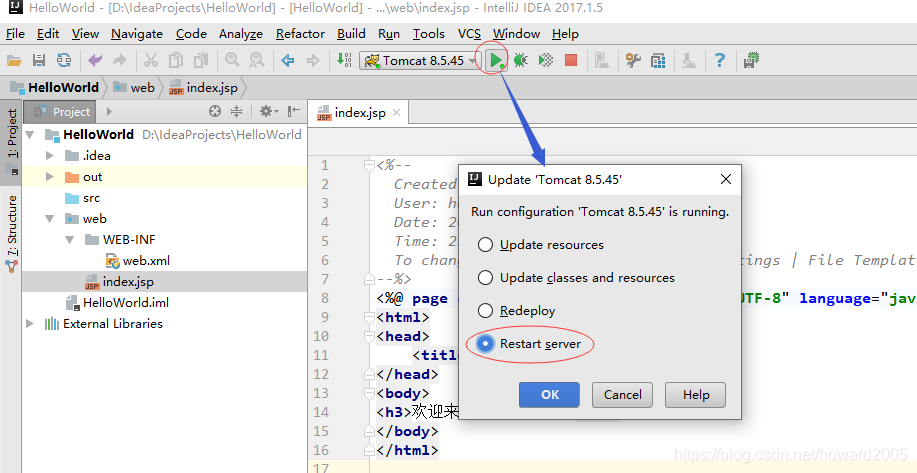Open Help question mark icon
The height and width of the screenshot is (473, 917).
coord(720,60)
